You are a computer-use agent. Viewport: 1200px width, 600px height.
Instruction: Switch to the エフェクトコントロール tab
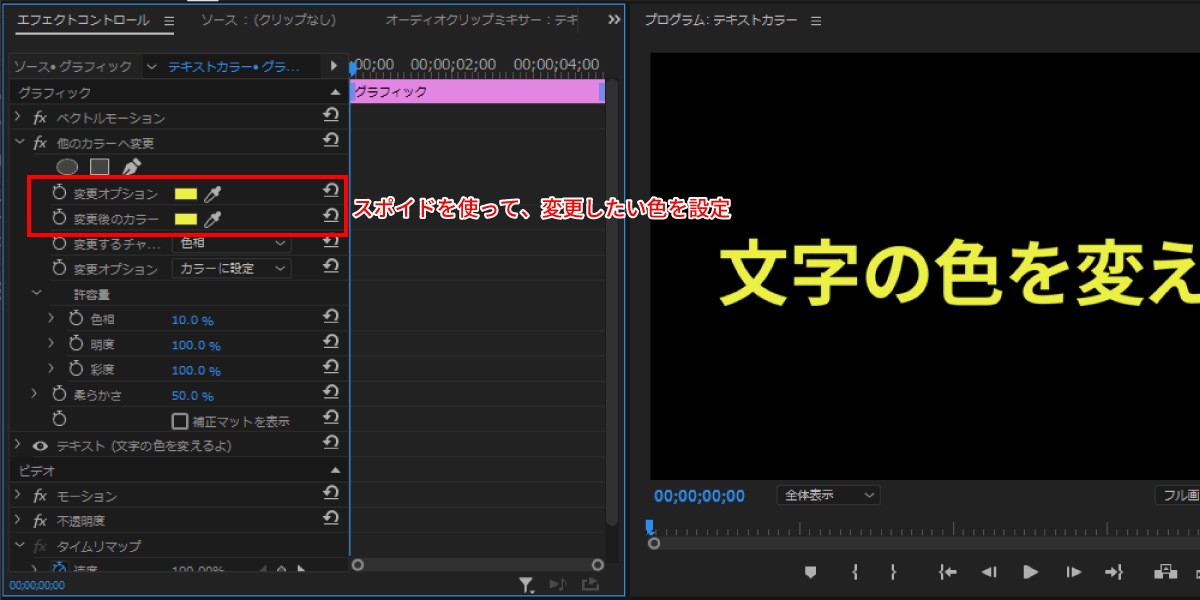[x=83, y=20]
